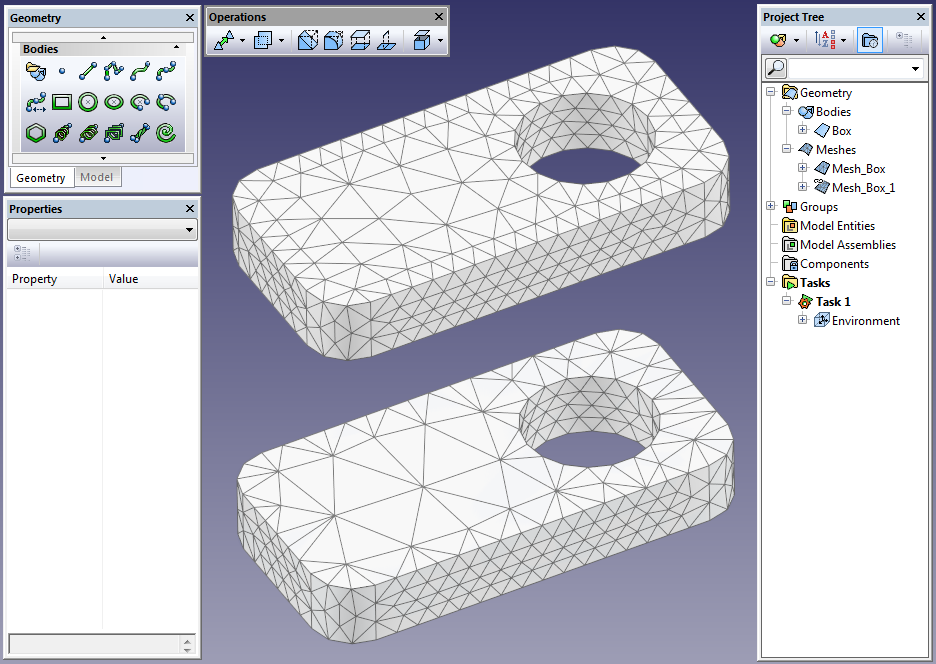Expand the Groups tree node
This screenshot has width=936, height=664.
[x=770, y=207]
